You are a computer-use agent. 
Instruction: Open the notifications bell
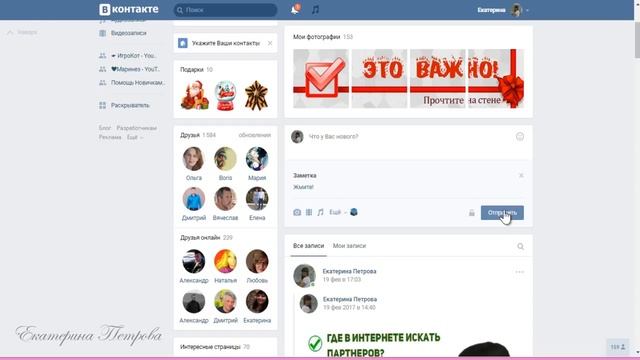tap(295, 9)
